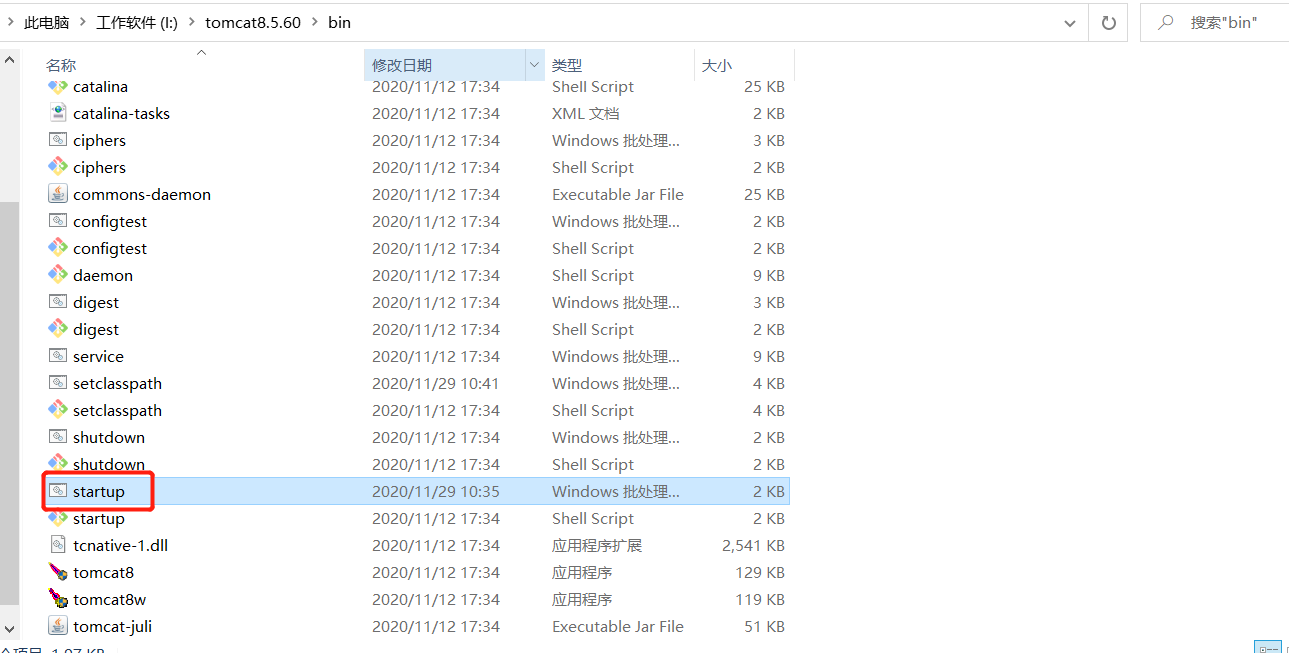Click the left pane scroll up arrow

click(x=9, y=59)
